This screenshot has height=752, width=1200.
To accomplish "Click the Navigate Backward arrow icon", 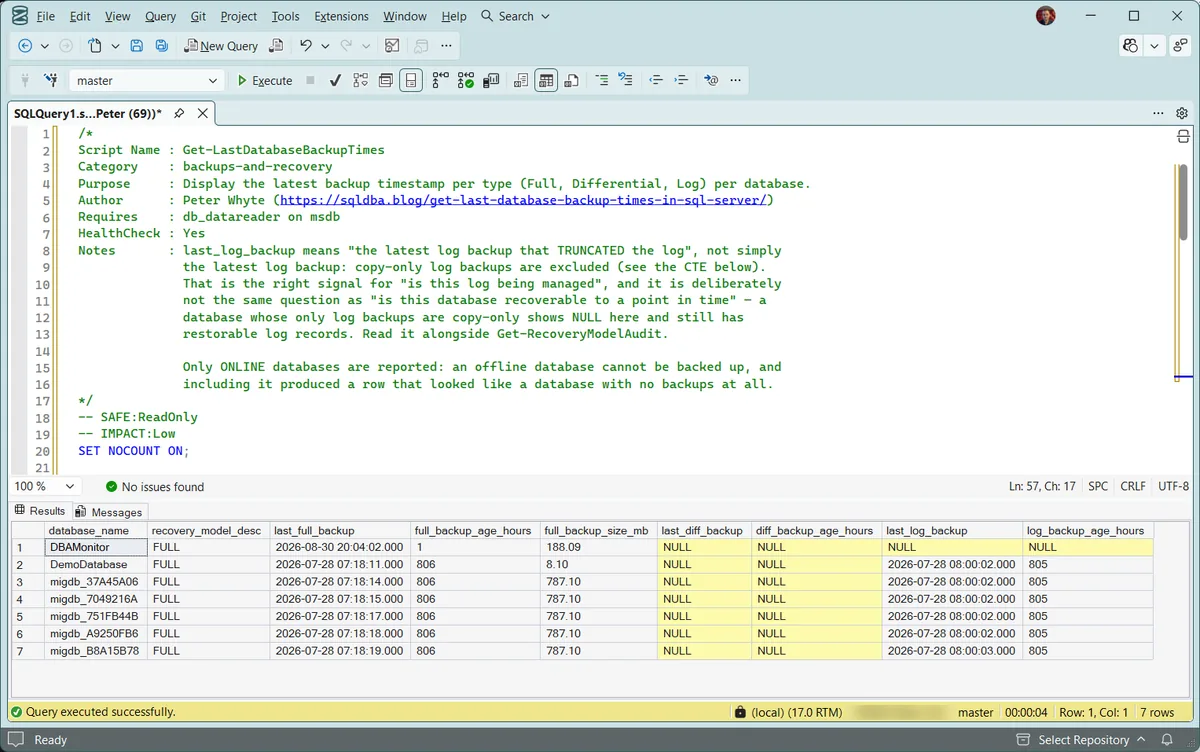I will click(x=25, y=46).
